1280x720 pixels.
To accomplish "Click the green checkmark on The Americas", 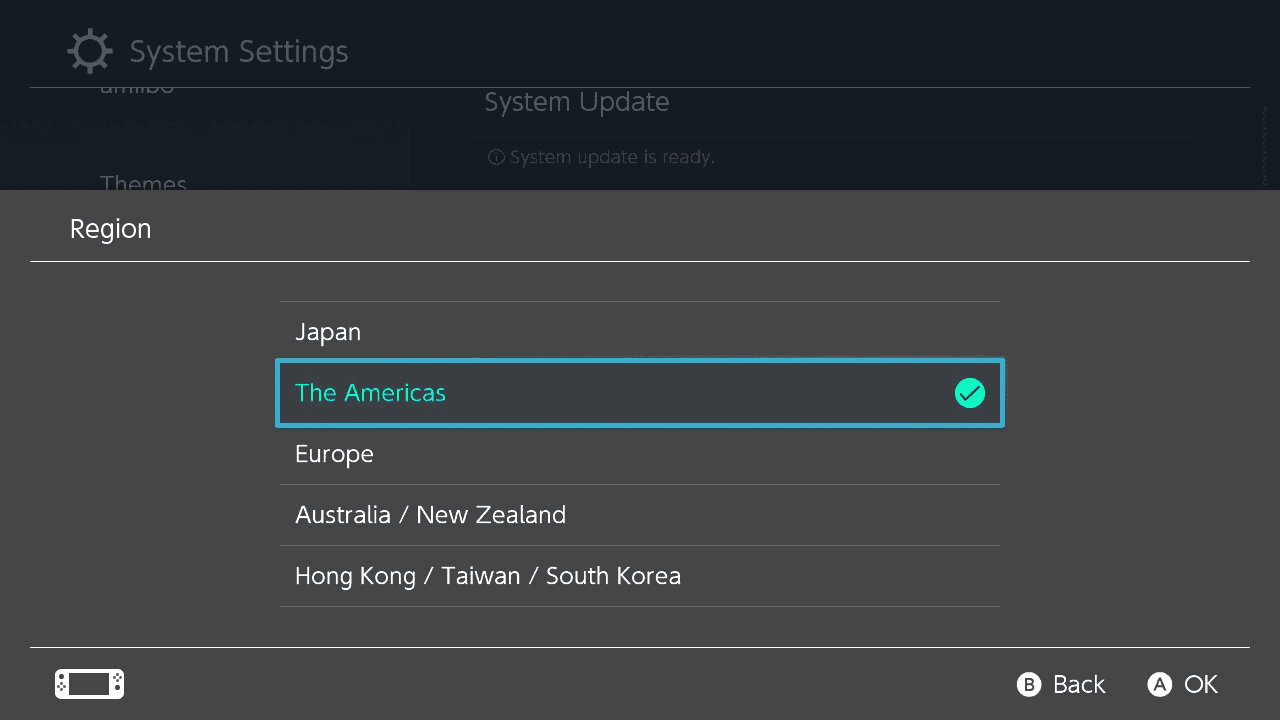I will pos(970,394).
